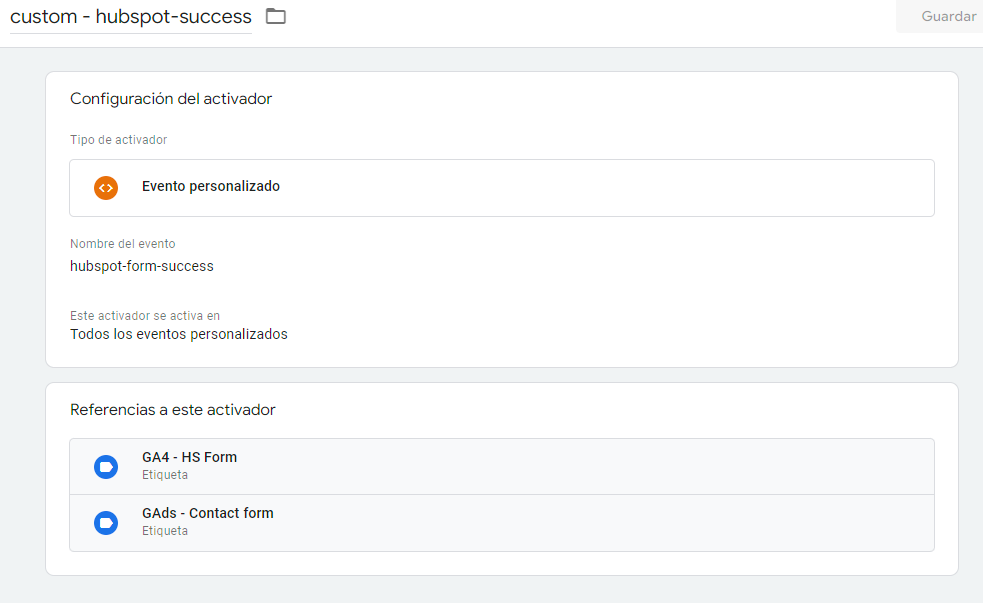The width and height of the screenshot is (983, 603).
Task: Click the Nombre del evento label
Action: pos(123,244)
